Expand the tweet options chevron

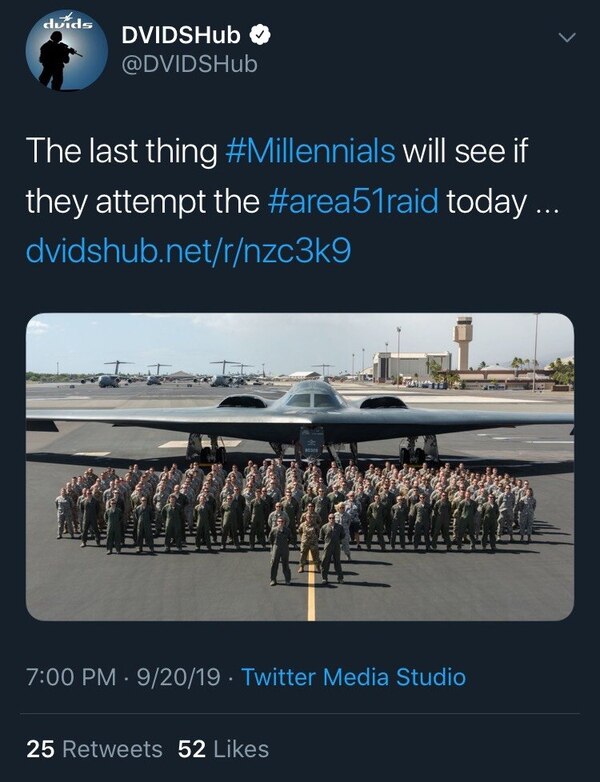click(x=567, y=38)
